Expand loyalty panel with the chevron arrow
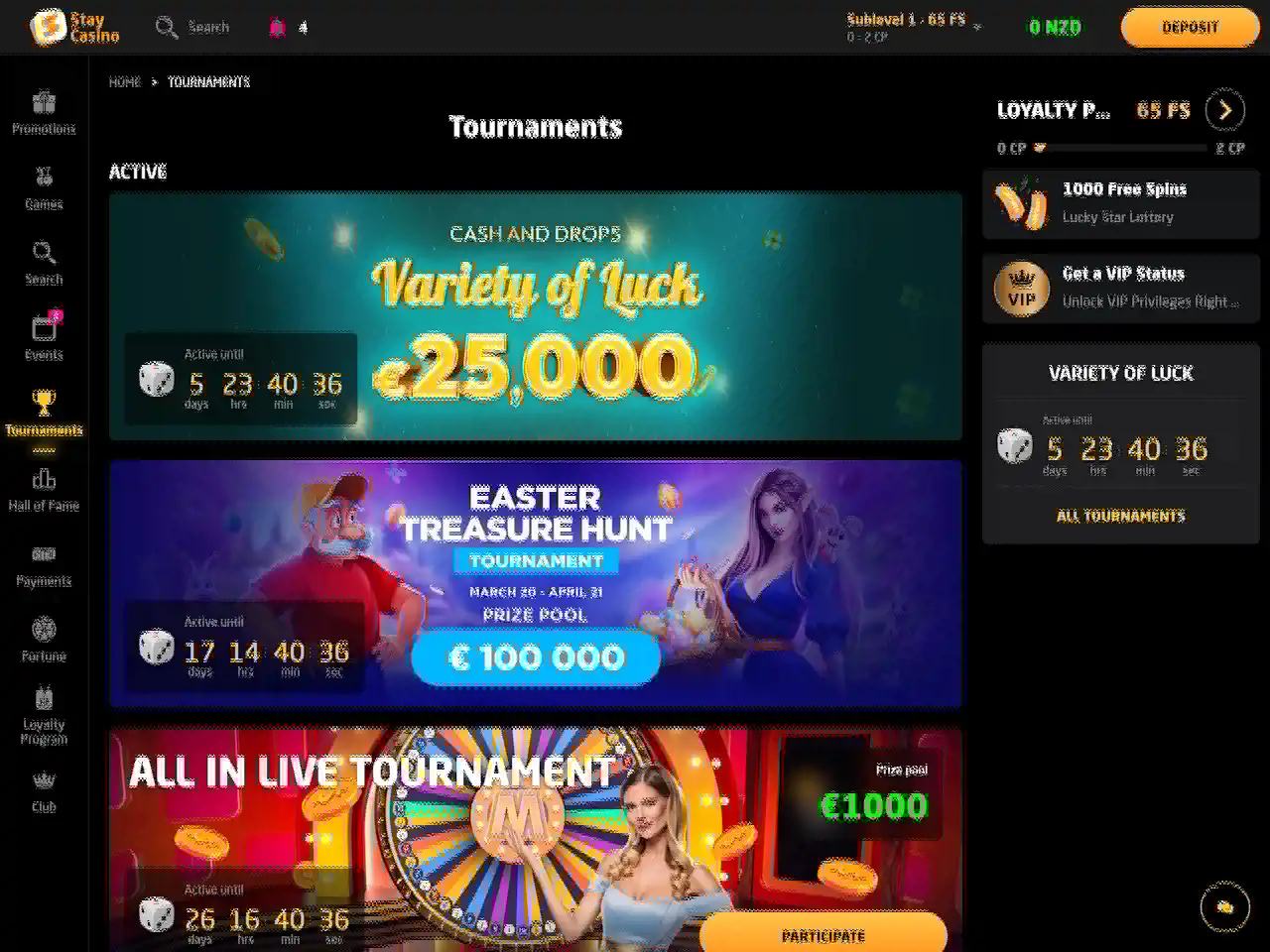 (1224, 110)
